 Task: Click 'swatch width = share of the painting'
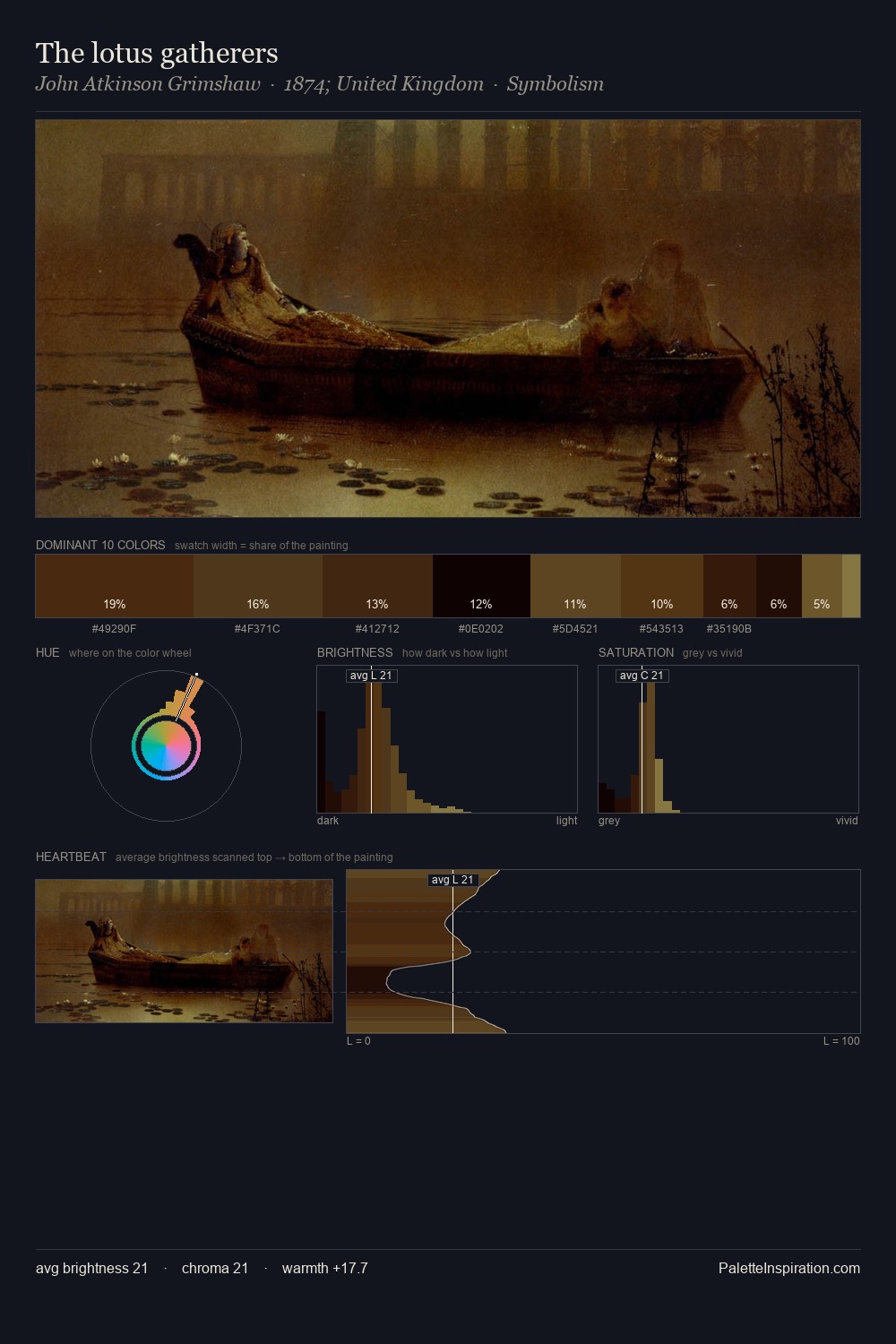(x=262, y=546)
